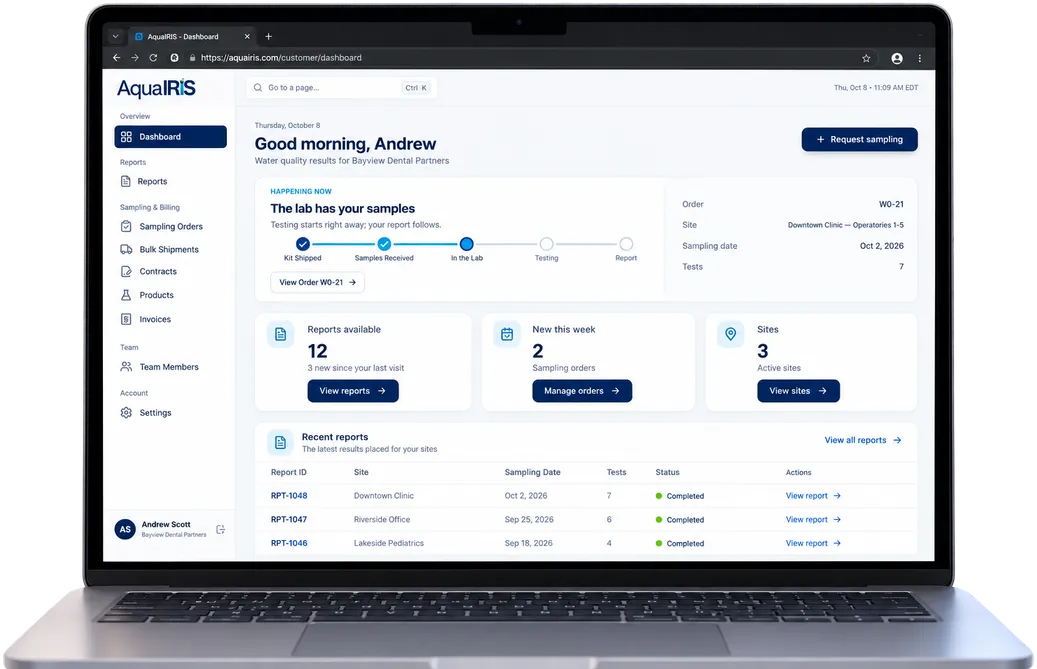The image size is (1037, 669).
Task: Click the log out icon beside Andrew Scott
Action: click(221, 530)
